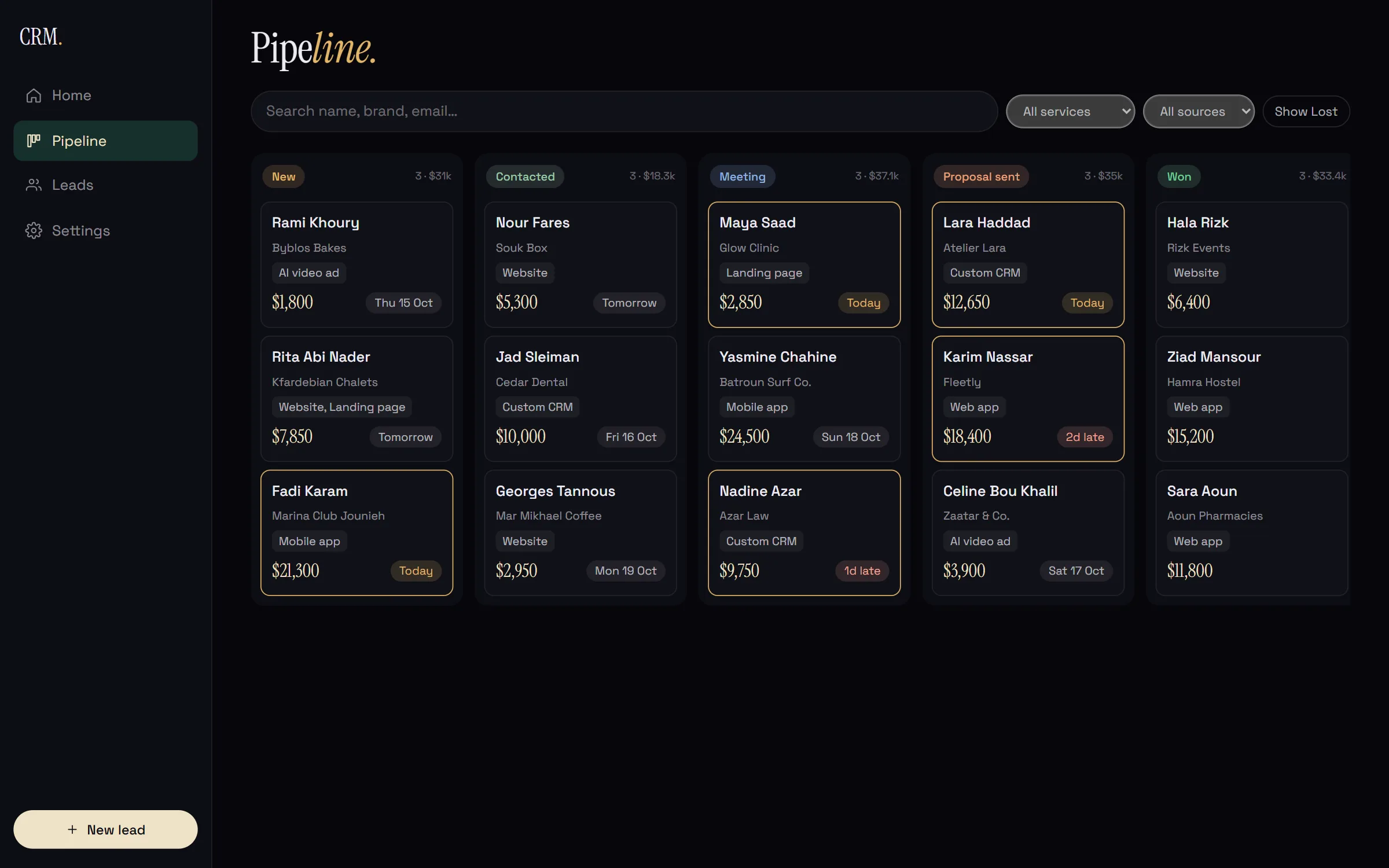Open the All sources dropdown
This screenshot has height=868, width=1389.
pyautogui.click(x=1199, y=111)
